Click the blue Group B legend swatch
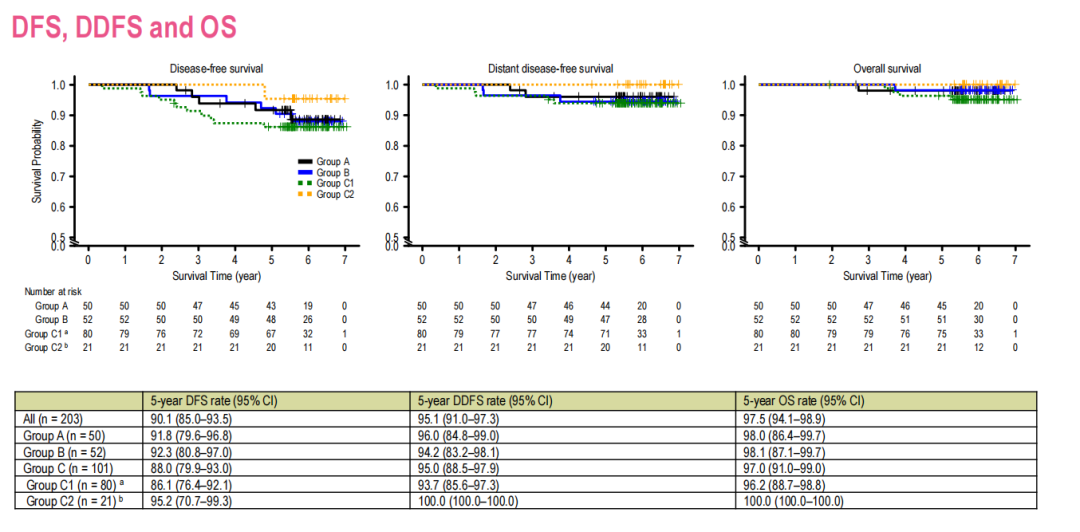Image resolution: width=1080 pixels, height=532 pixels. point(305,172)
